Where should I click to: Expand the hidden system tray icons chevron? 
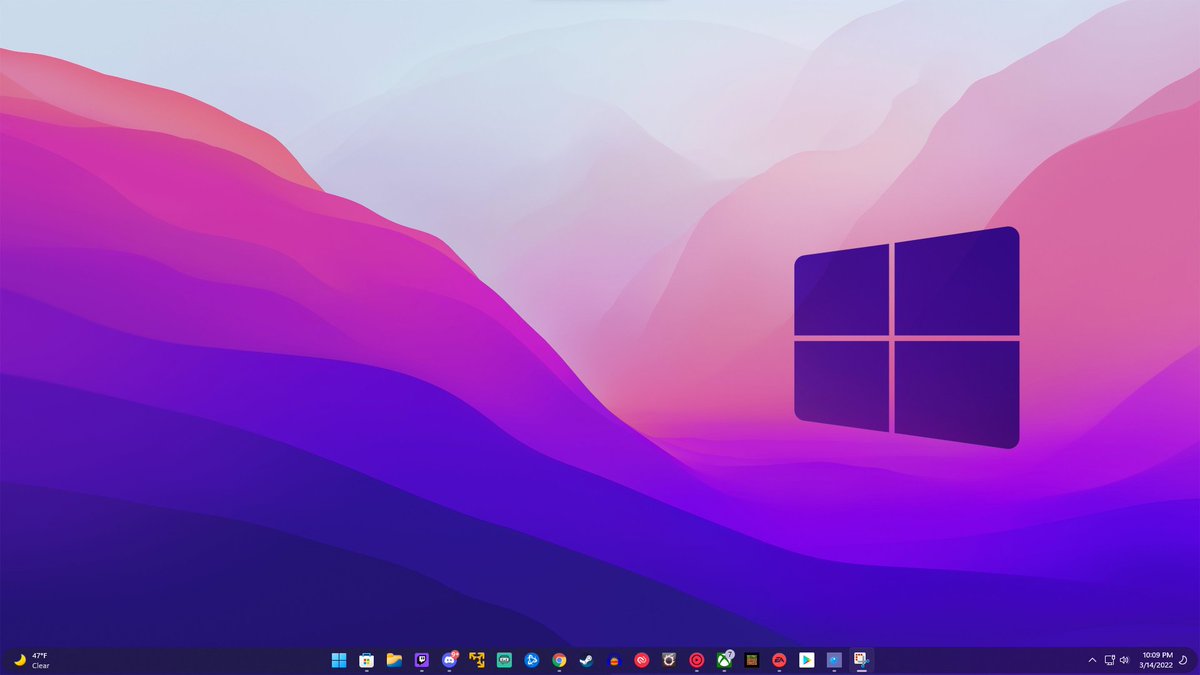1092,660
